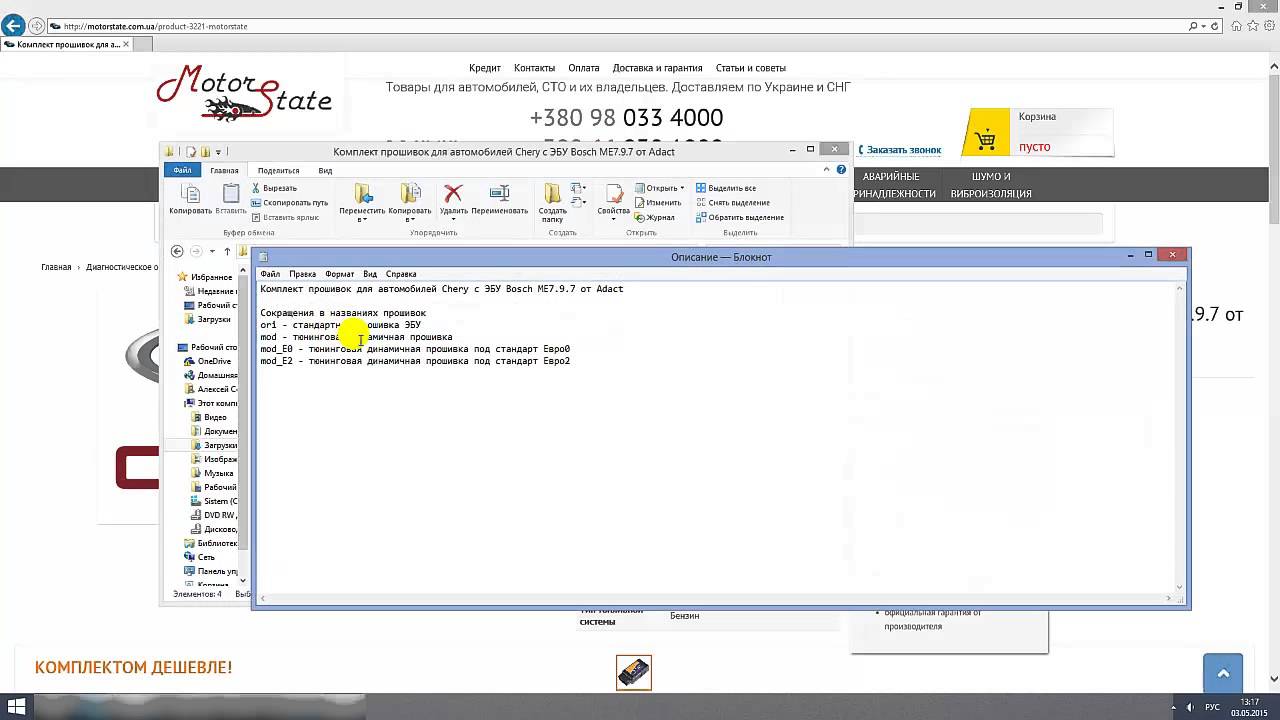Click the browser back button
The image size is (1280, 720).
click(13, 26)
